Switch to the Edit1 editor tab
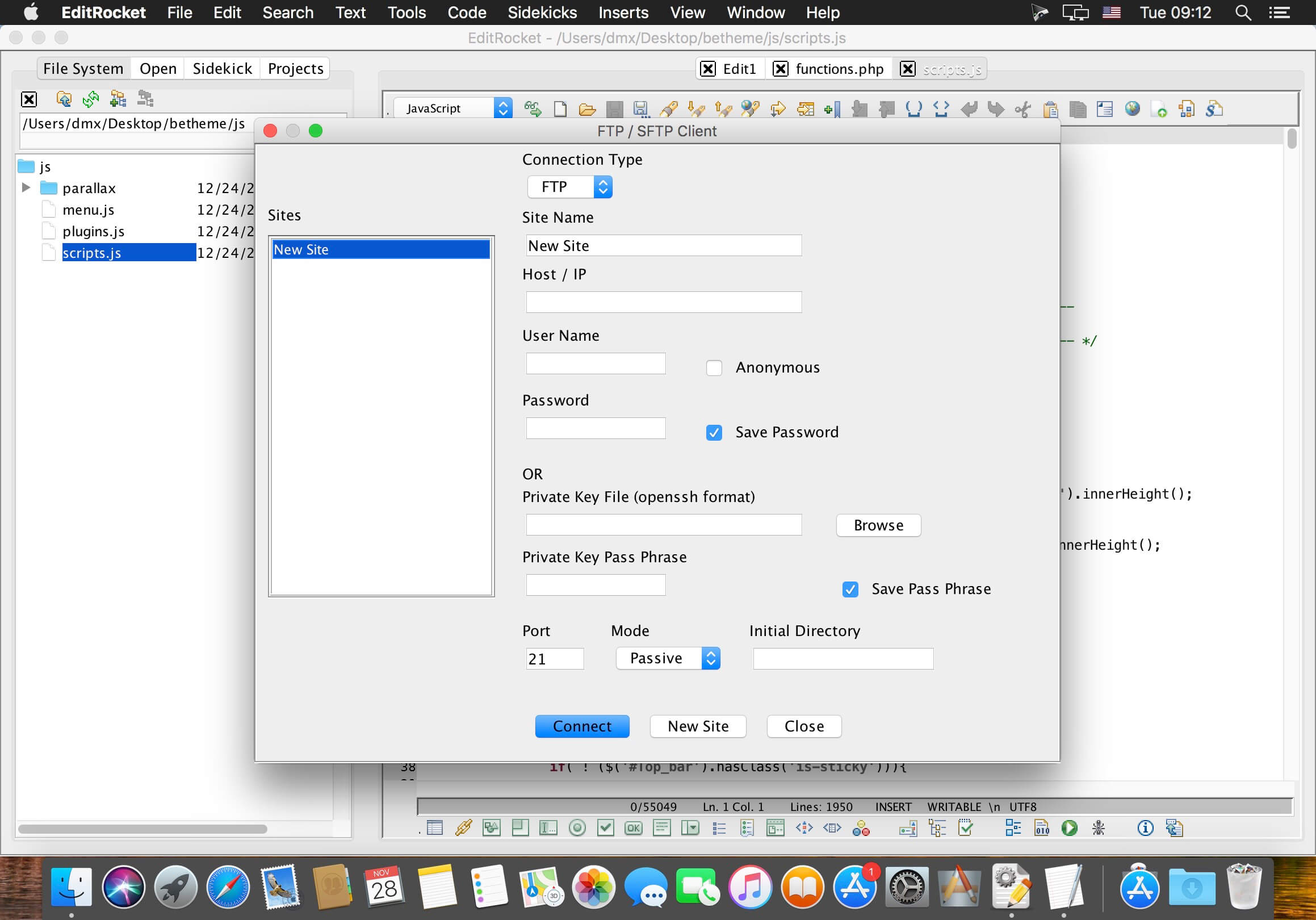 739,69
